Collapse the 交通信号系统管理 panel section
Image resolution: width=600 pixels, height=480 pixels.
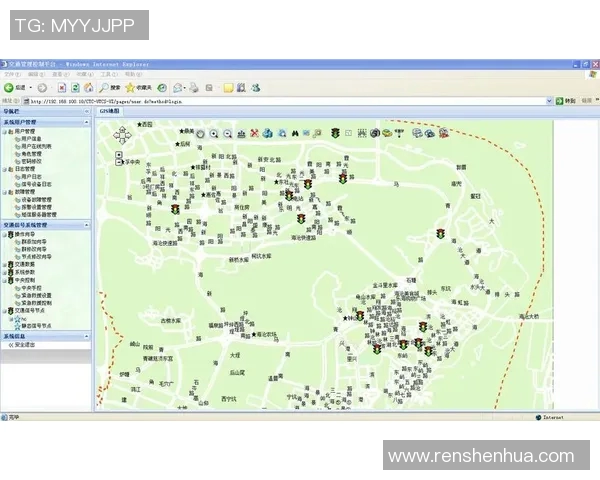click(x=87, y=226)
